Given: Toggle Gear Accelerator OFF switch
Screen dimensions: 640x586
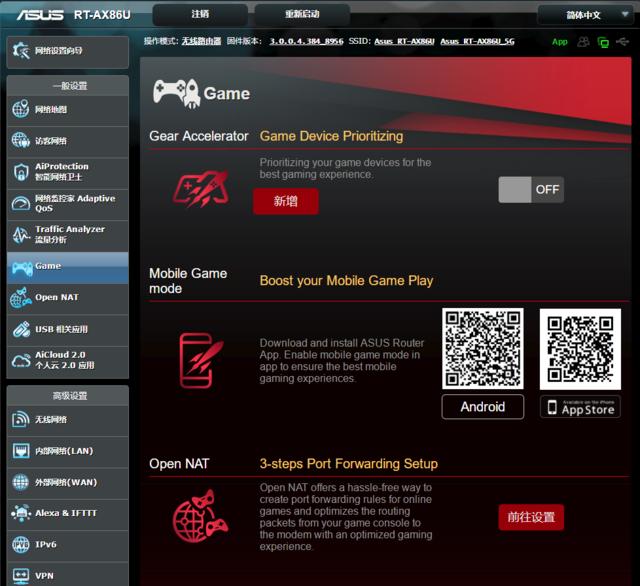Looking at the screenshot, I should (x=531, y=189).
